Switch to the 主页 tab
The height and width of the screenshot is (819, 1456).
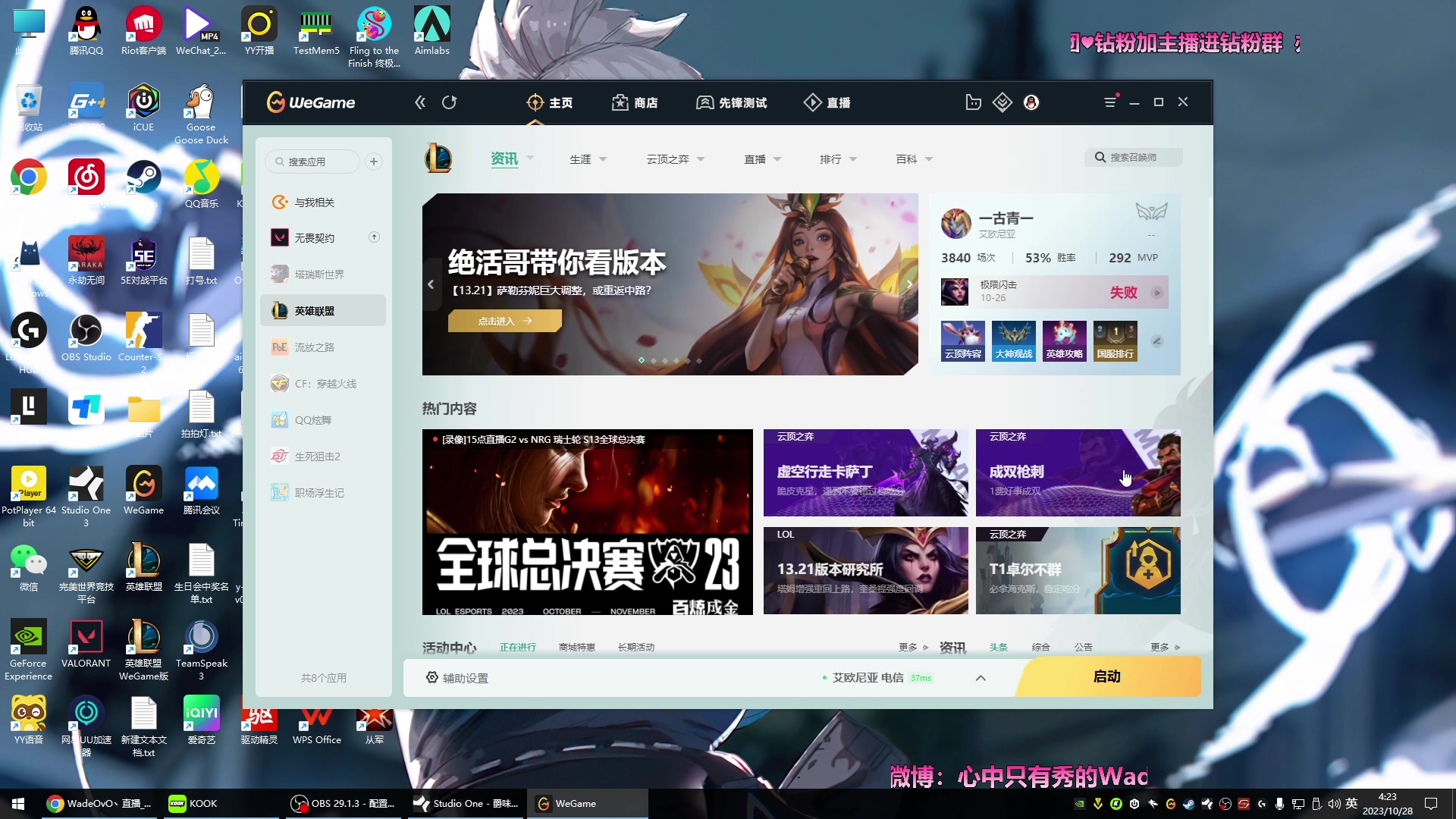550,102
